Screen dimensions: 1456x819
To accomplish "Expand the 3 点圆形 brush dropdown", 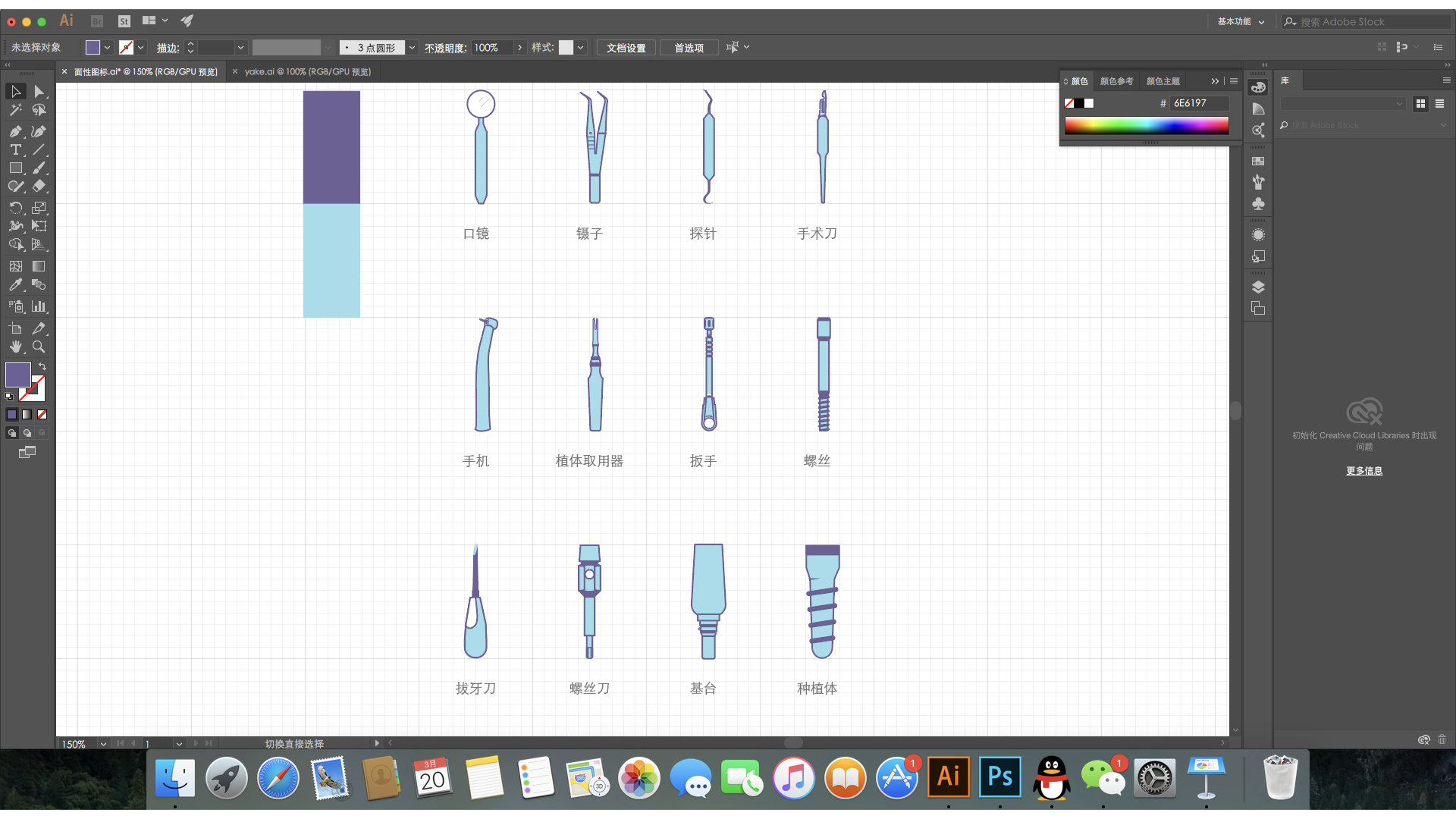I will [412, 47].
